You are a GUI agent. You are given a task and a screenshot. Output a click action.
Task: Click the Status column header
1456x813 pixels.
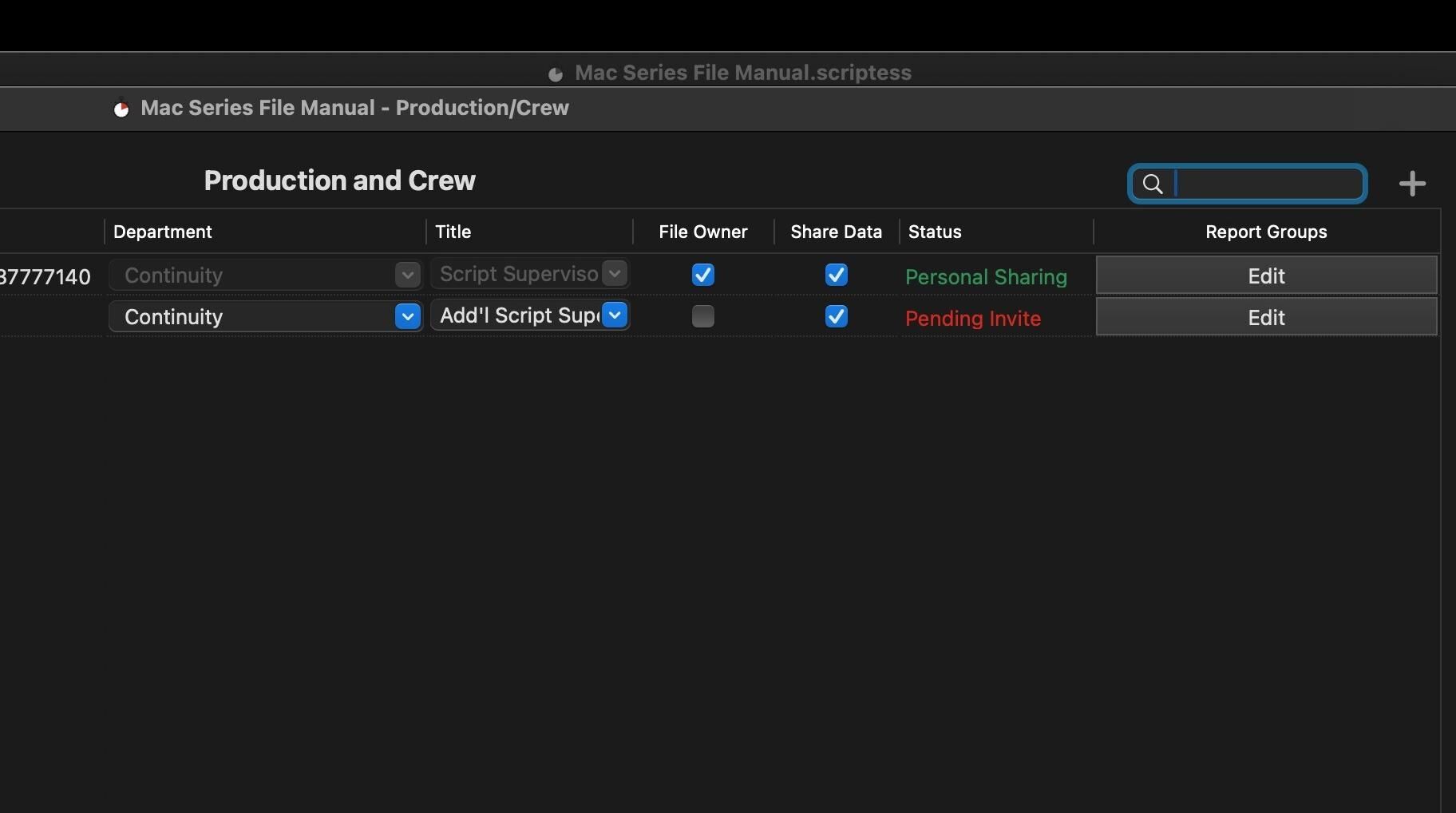(x=935, y=232)
